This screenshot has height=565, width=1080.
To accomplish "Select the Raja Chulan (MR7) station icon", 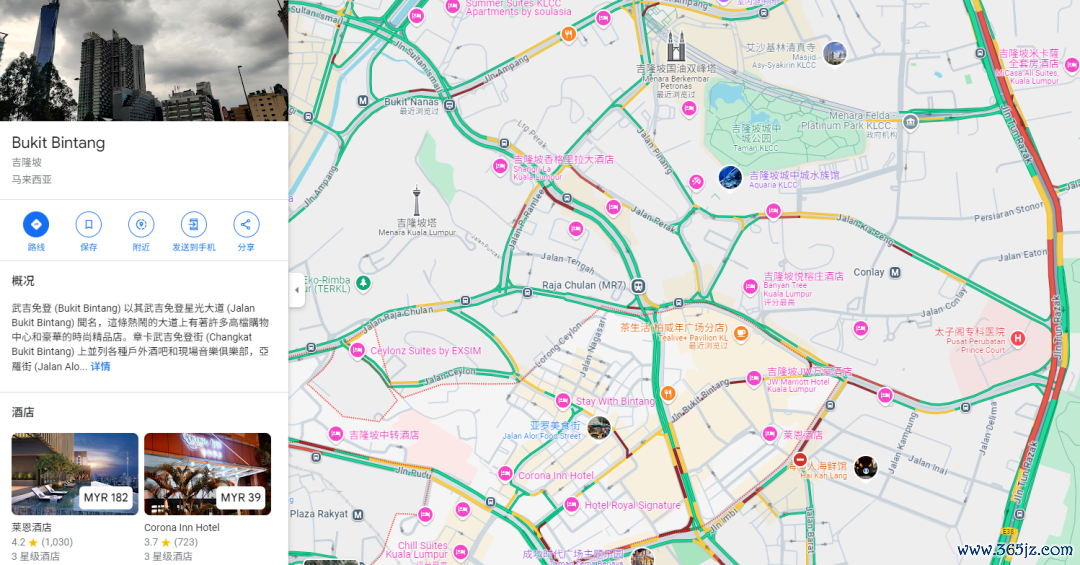I will [638, 285].
